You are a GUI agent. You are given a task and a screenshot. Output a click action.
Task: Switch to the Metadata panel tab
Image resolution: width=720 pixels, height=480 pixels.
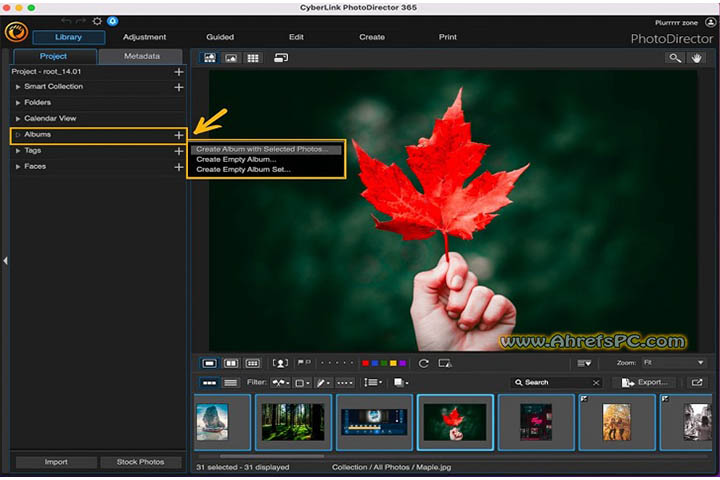[x=141, y=56]
